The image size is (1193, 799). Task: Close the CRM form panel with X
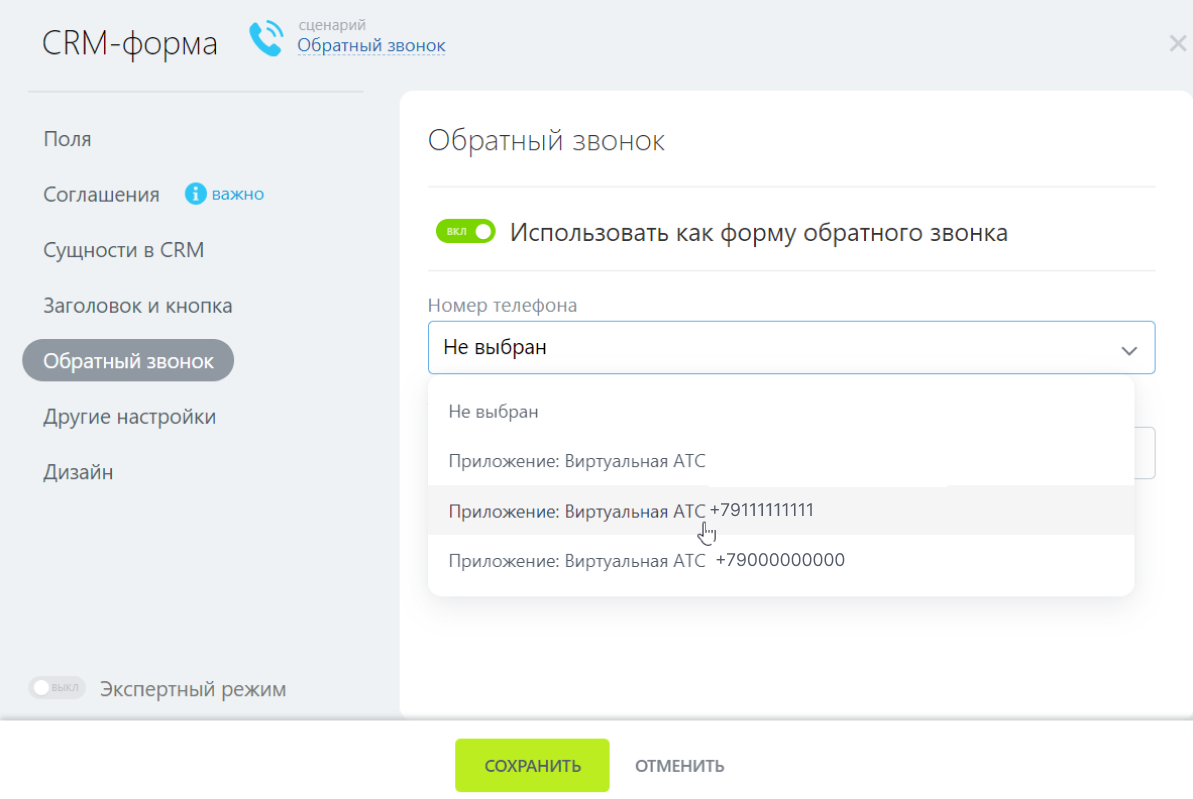[x=1177, y=43]
